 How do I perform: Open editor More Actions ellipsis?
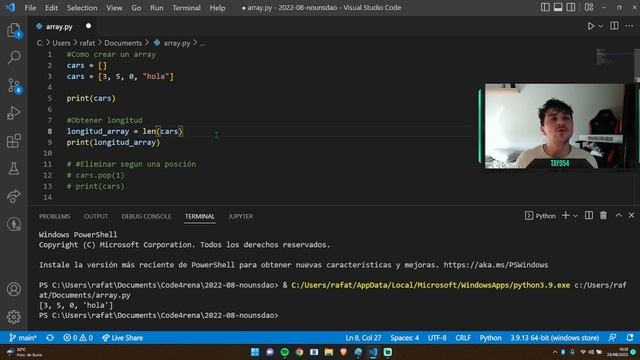tap(629, 26)
